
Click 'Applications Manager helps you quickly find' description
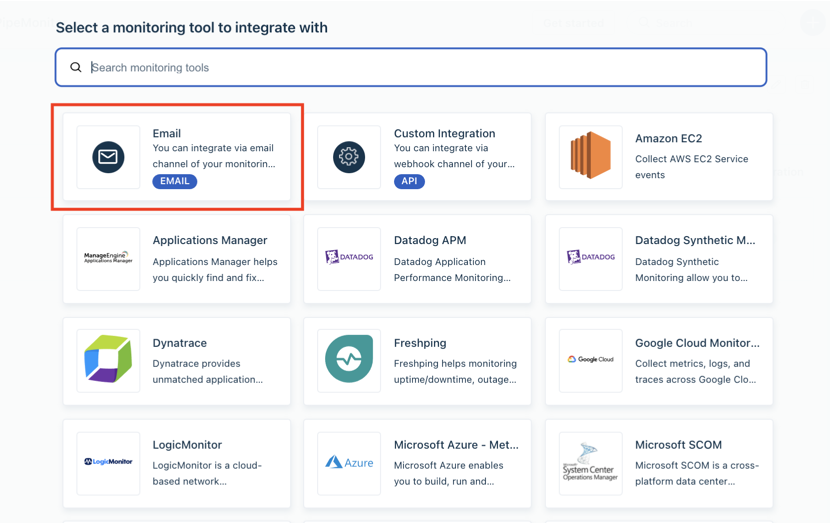(x=215, y=270)
